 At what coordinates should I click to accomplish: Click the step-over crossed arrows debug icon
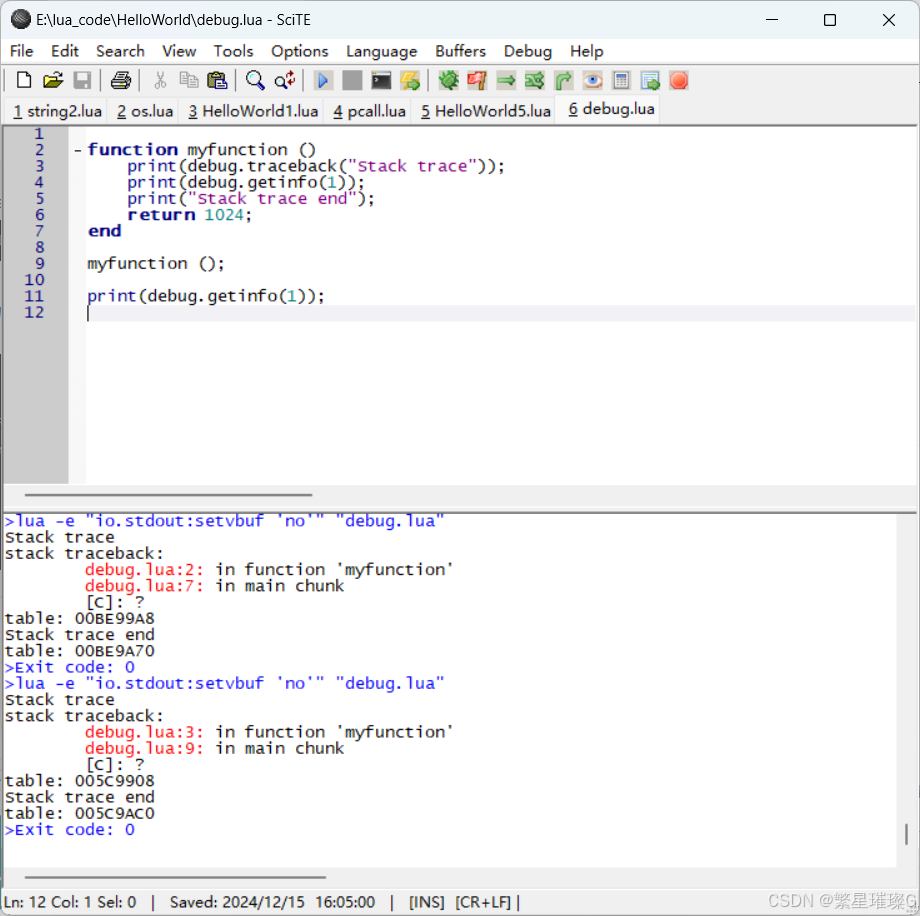click(534, 80)
